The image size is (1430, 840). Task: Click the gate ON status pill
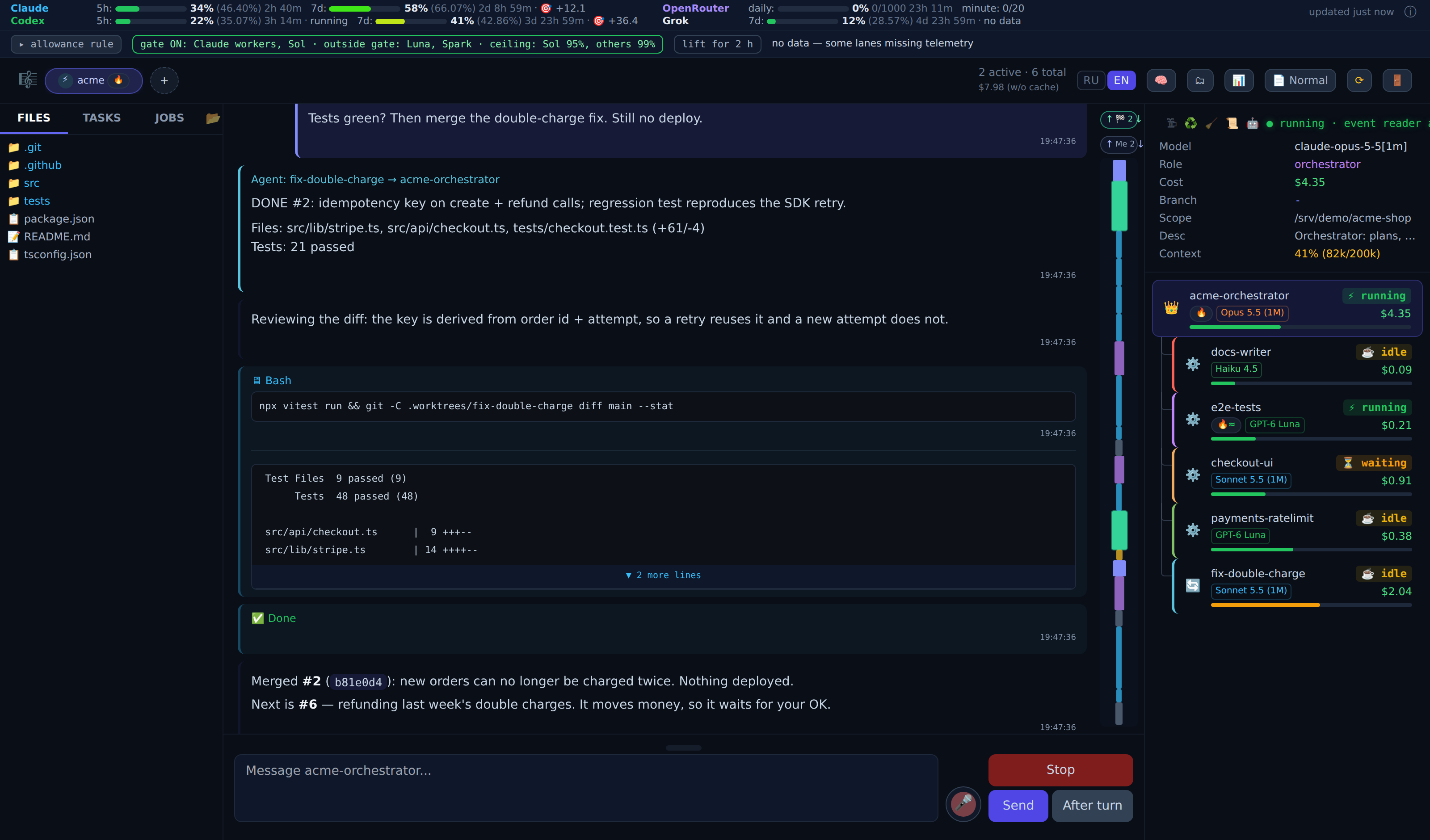click(x=397, y=44)
